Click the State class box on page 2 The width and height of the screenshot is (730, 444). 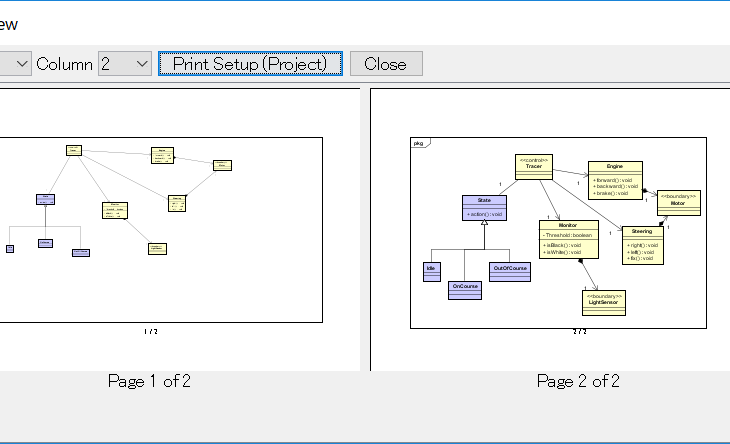[484, 207]
